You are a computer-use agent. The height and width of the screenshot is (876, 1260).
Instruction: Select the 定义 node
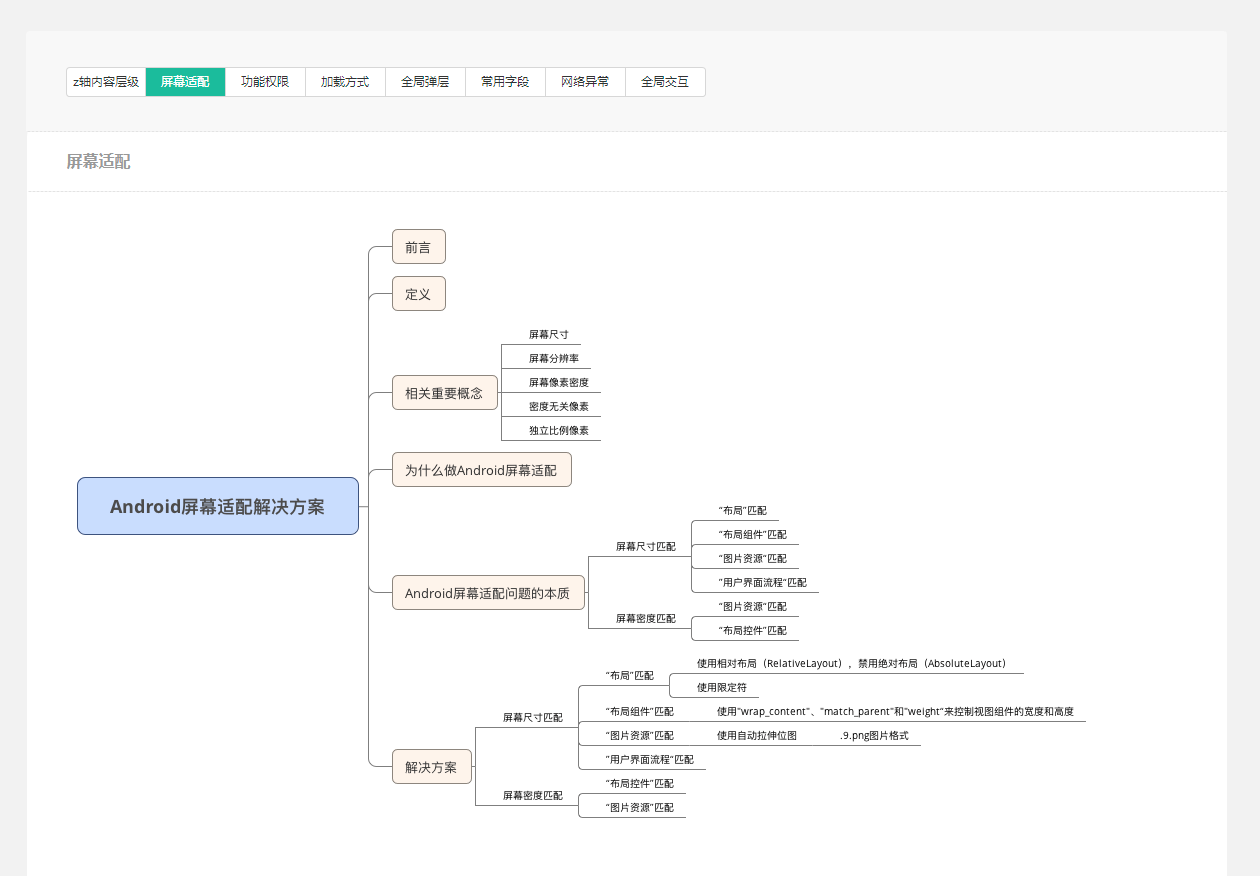pyautogui.click(x=418, y=294)
